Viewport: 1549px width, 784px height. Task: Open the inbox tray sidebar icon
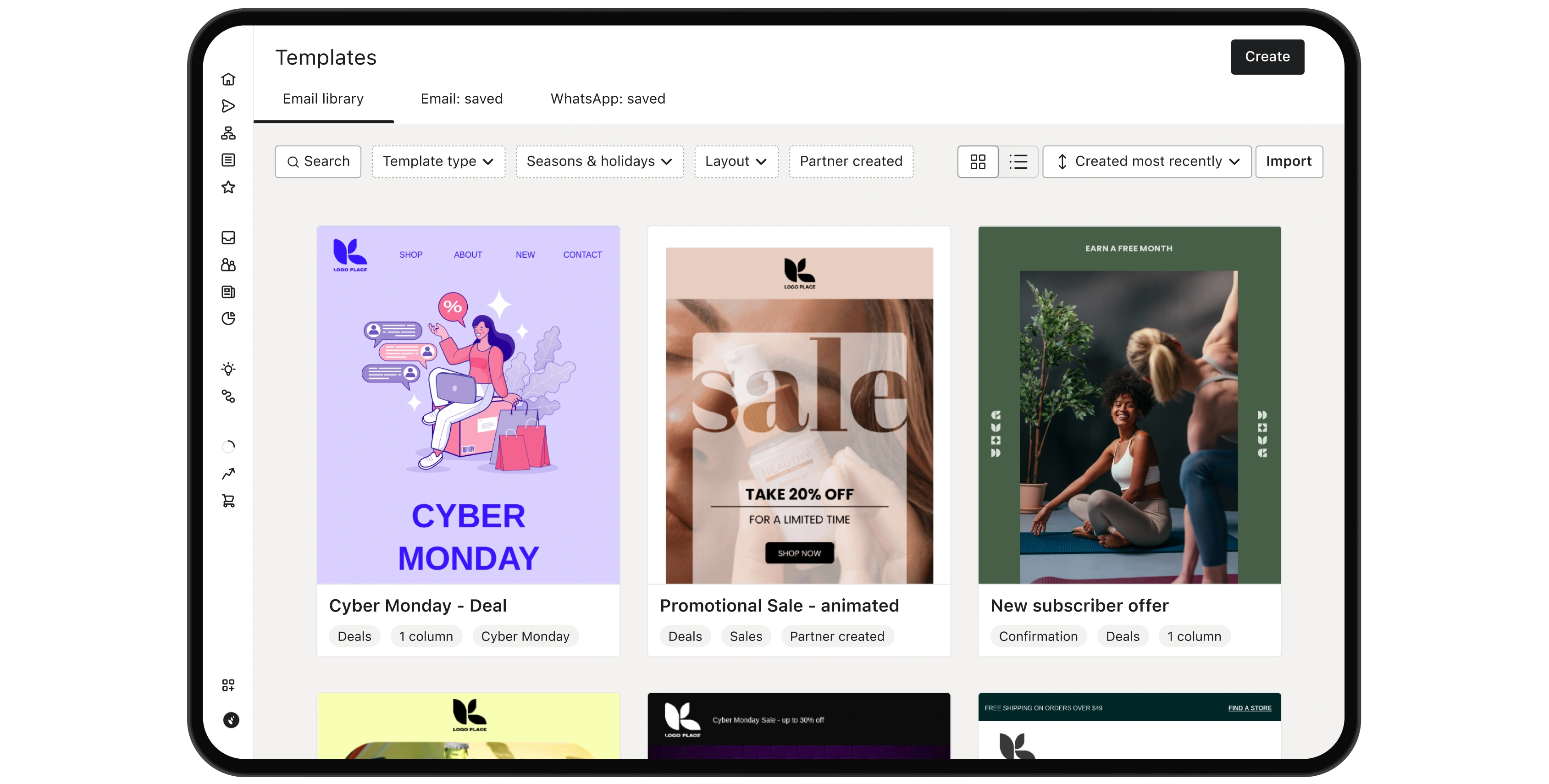pyautogui.click(x=228, y=237)
